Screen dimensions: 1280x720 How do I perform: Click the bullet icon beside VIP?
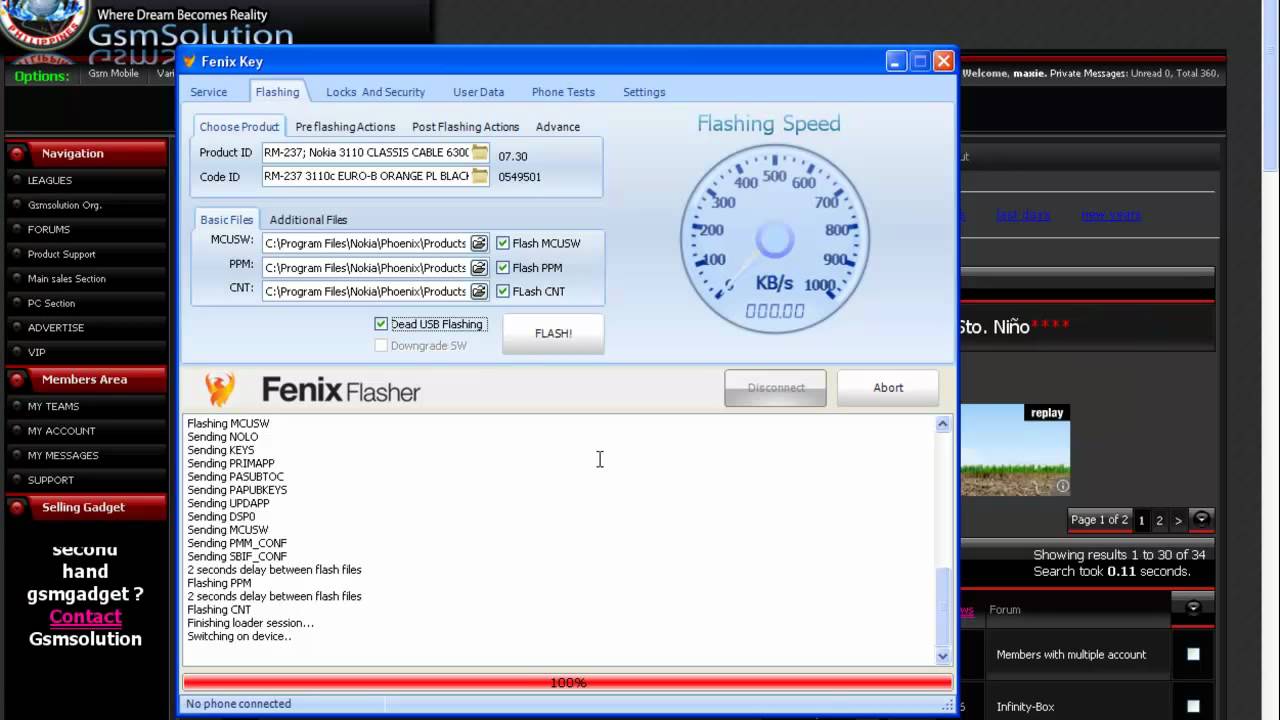(17, 353)
